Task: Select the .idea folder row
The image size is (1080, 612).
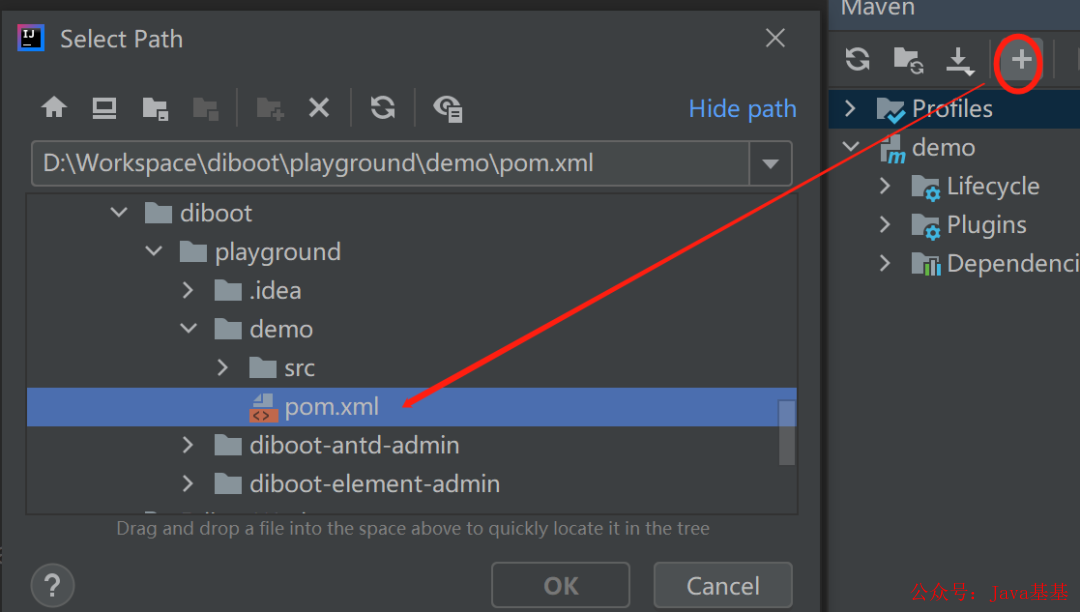Action: (412, 291)
